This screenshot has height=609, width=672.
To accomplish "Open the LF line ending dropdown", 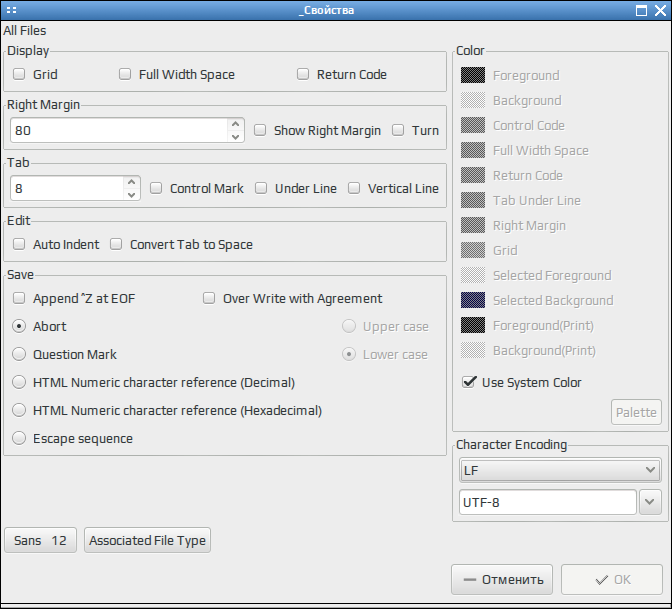I will point(560,470).
